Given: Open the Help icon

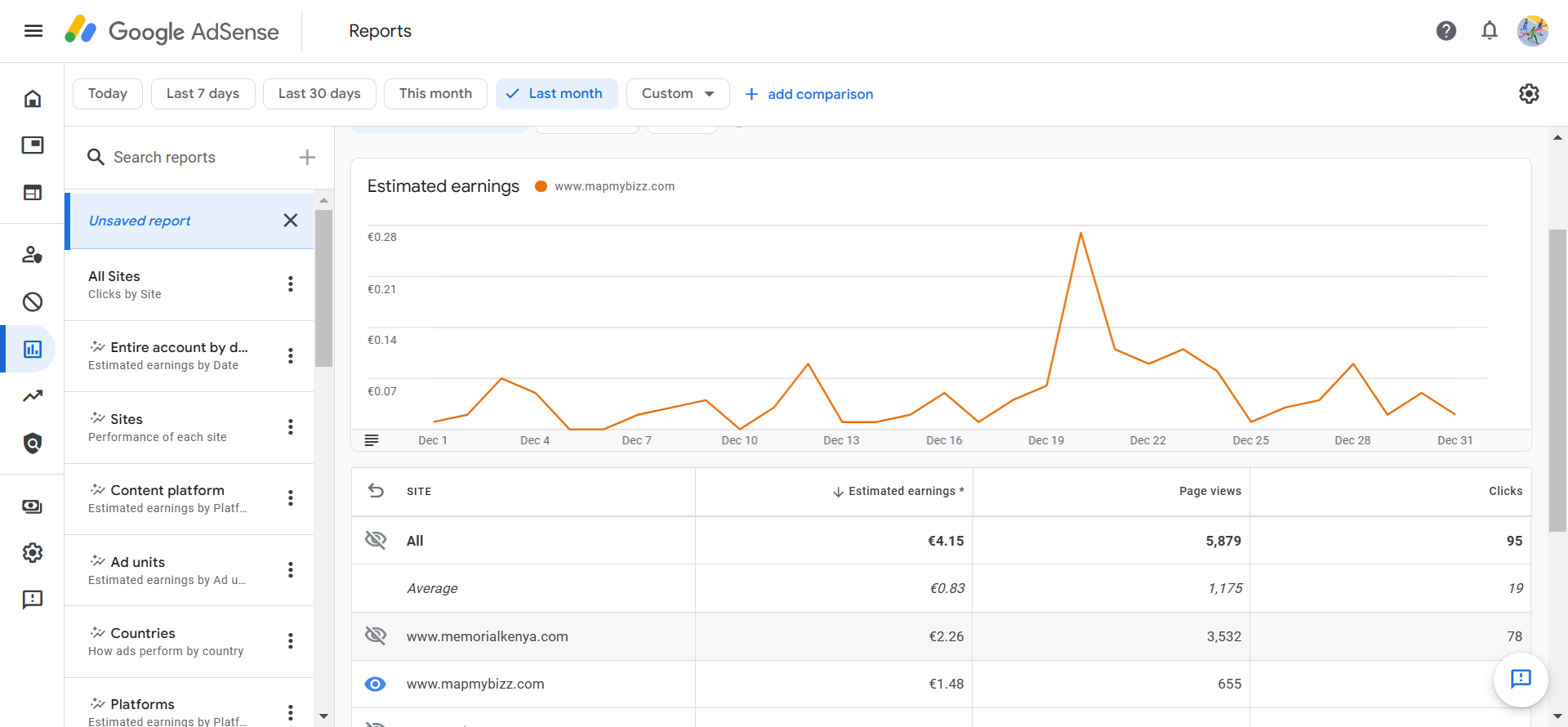Looking at the screenshot, I should (x=1446, y=31).
